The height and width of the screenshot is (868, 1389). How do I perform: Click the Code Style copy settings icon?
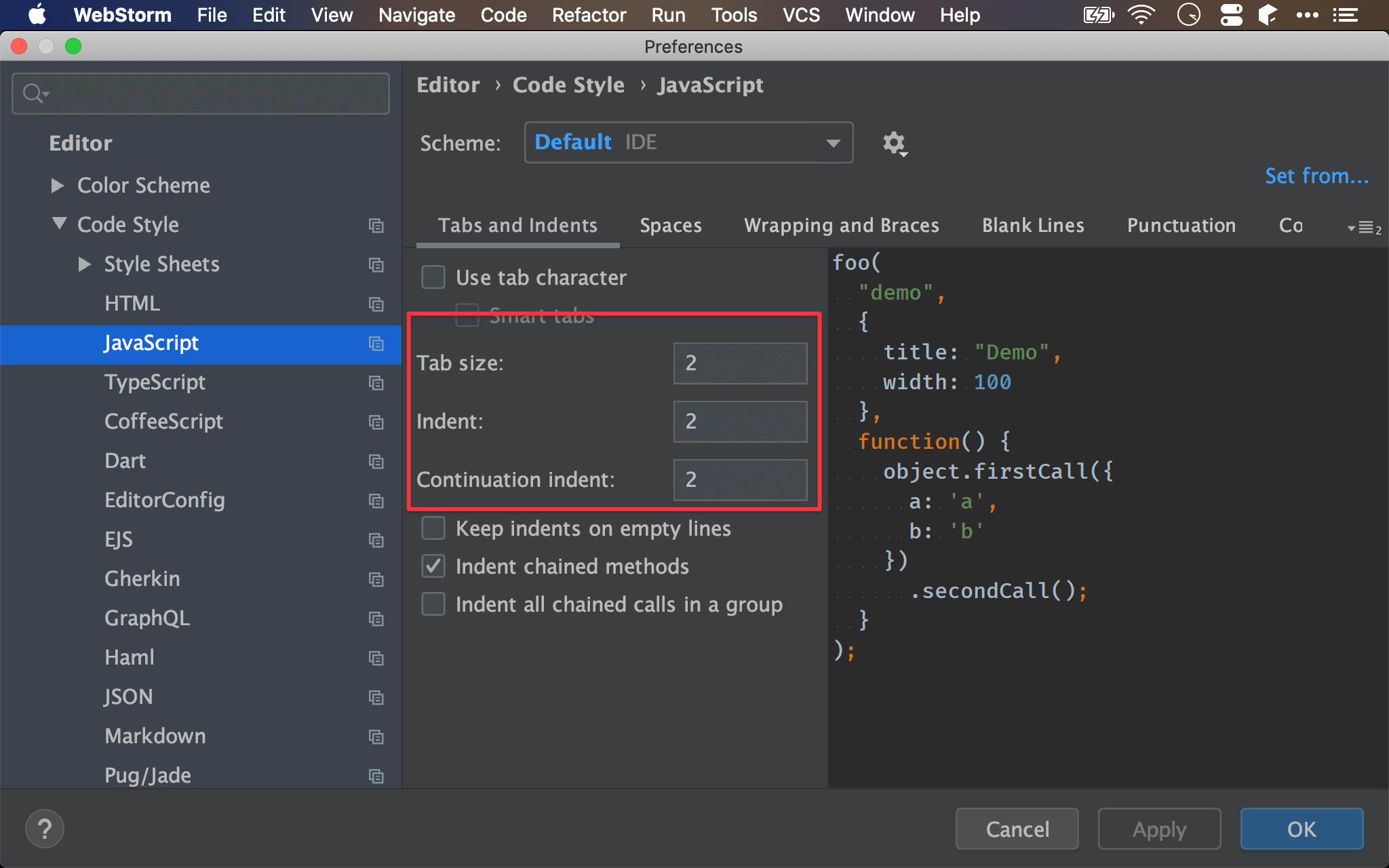point(375,225)
